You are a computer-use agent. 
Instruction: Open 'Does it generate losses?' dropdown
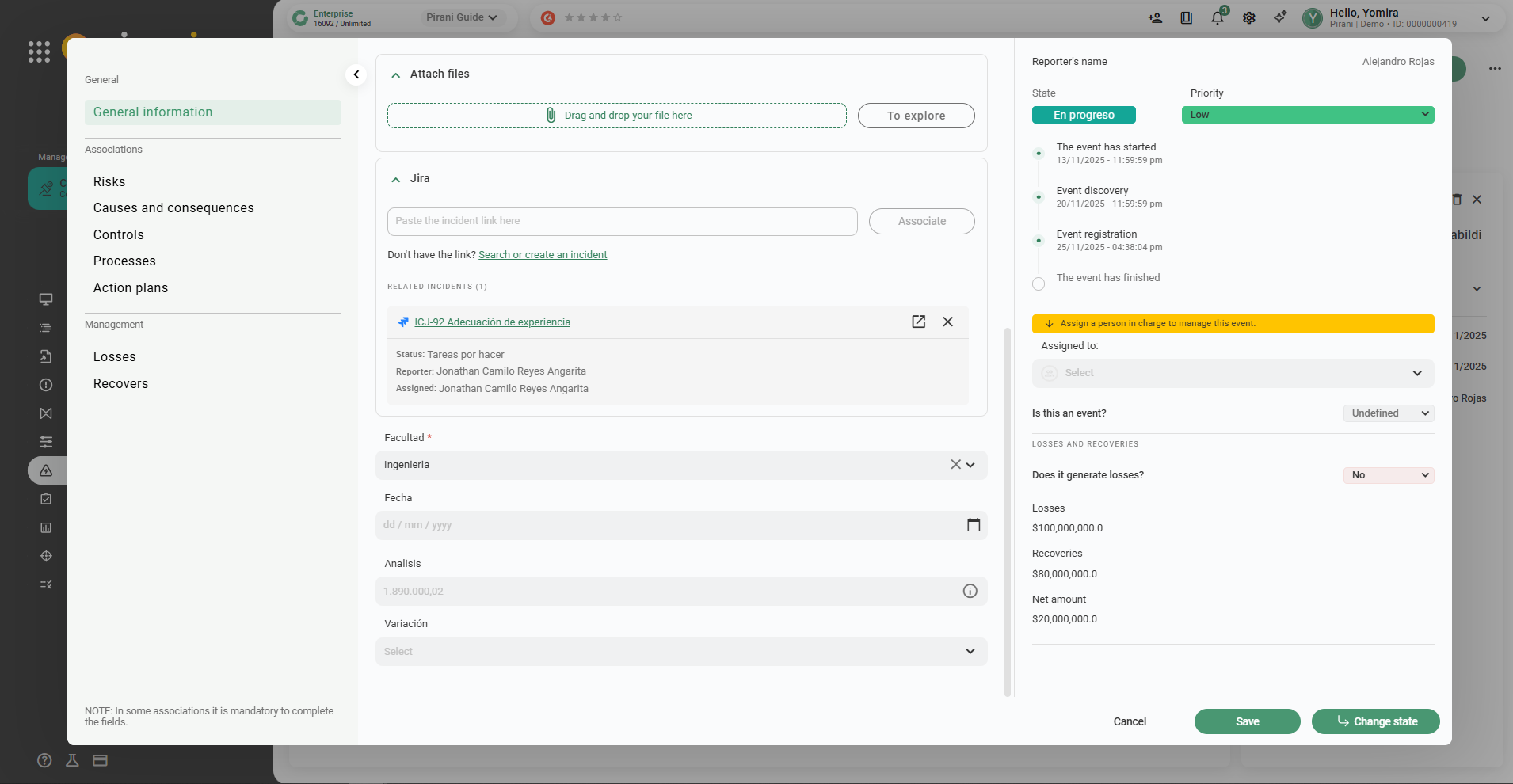coord(1389,475)
